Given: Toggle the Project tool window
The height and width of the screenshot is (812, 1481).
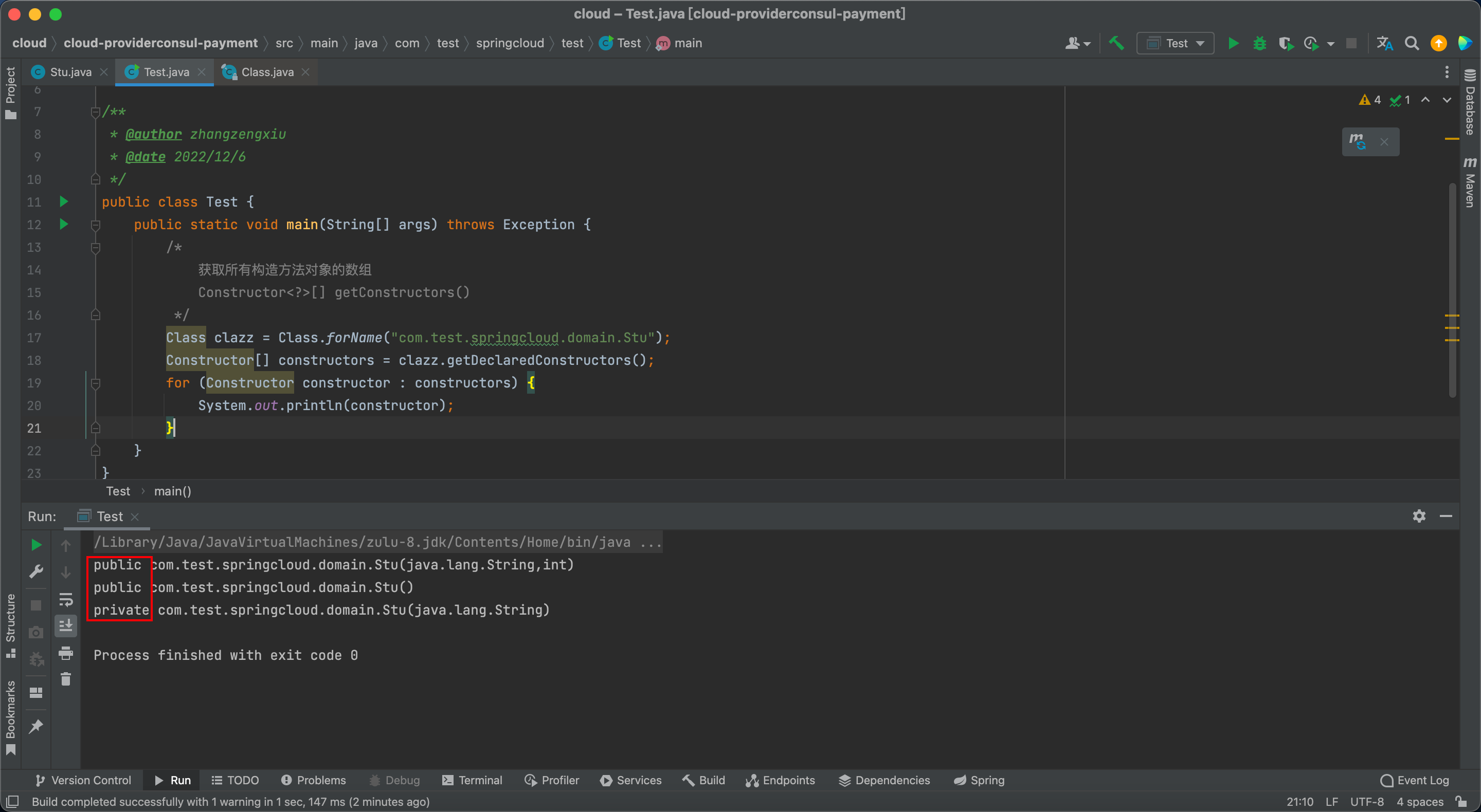Looking at the screenshot, I should [x=10, y=93].
